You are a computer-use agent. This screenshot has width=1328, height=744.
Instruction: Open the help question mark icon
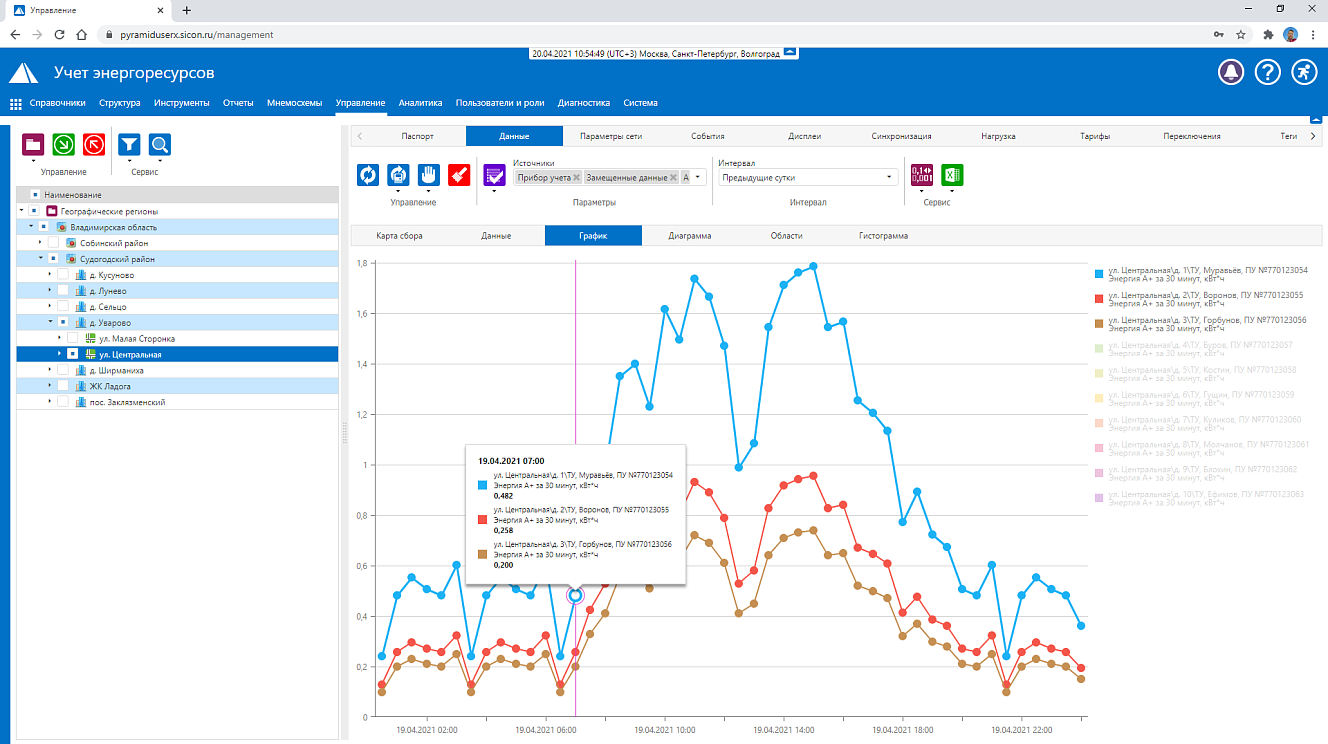(x=1267, y=72)
